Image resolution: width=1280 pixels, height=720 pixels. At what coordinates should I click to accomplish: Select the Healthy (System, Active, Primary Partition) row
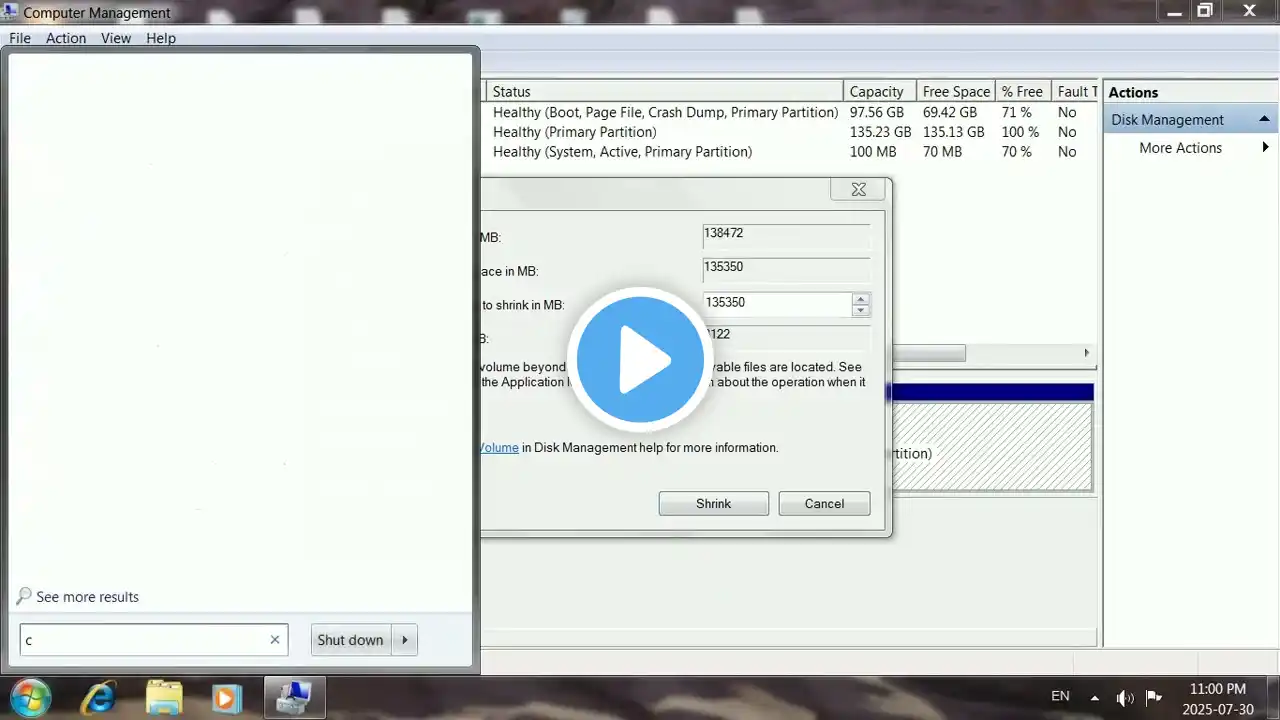click(x=622, y=152)
